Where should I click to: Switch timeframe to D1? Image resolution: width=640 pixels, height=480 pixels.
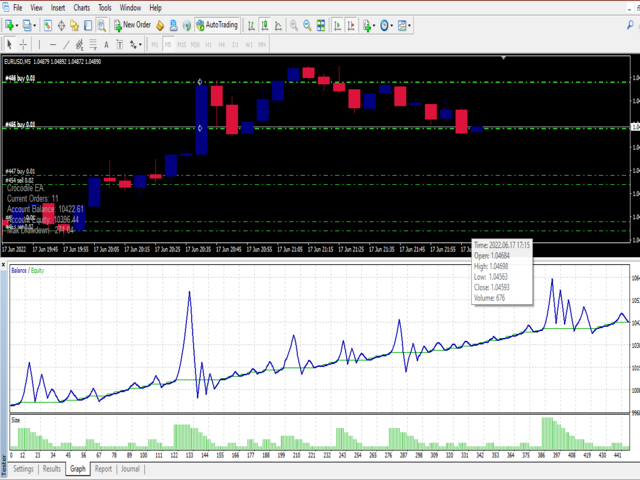[235, 44]
